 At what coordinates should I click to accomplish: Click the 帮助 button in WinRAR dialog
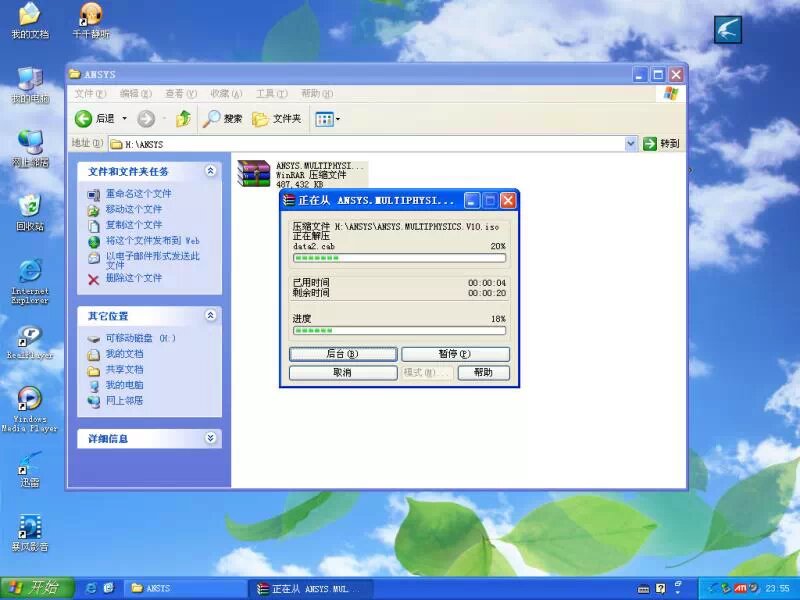(483, 373)
